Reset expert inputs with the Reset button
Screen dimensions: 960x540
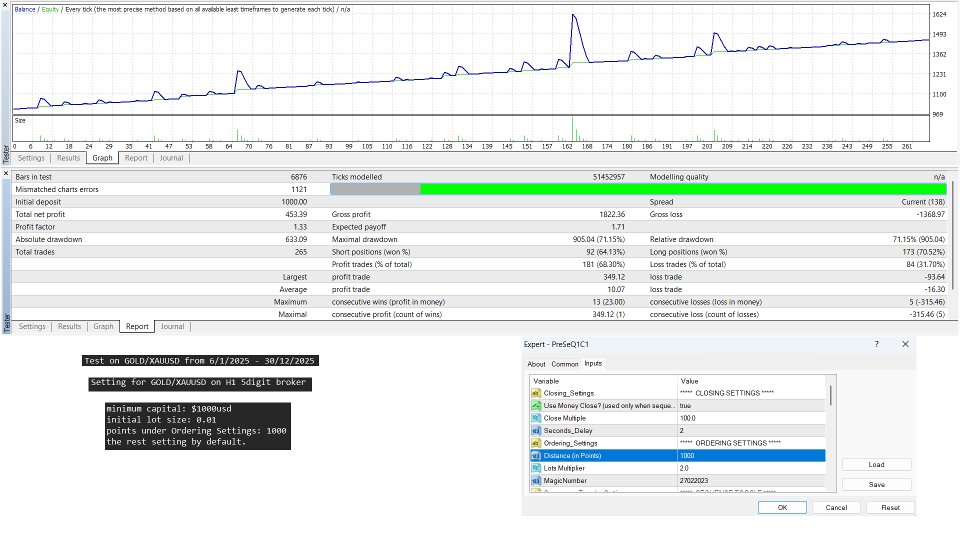890,507
